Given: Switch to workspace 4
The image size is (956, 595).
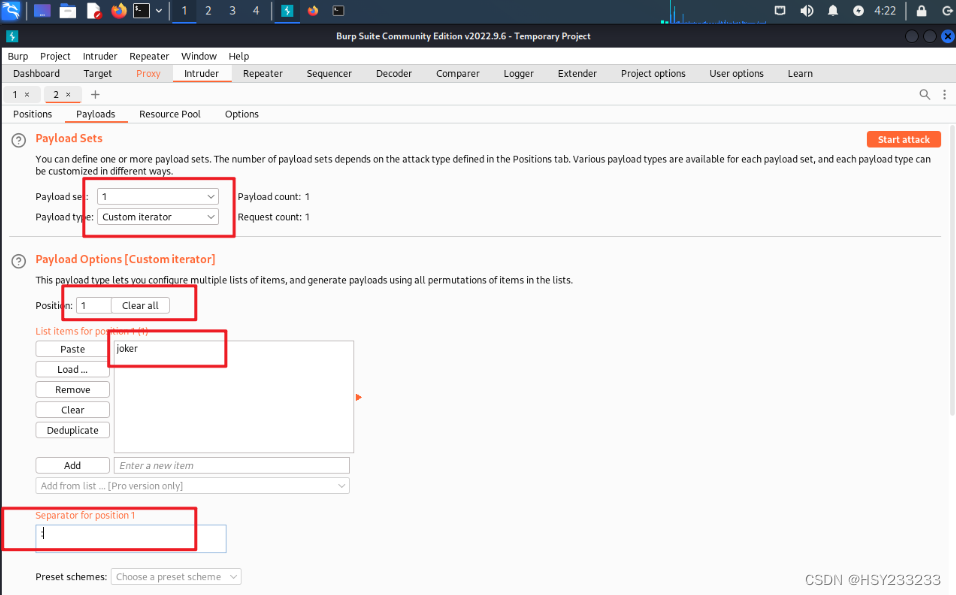Looking at the screenshot, I should pos(256,11).
